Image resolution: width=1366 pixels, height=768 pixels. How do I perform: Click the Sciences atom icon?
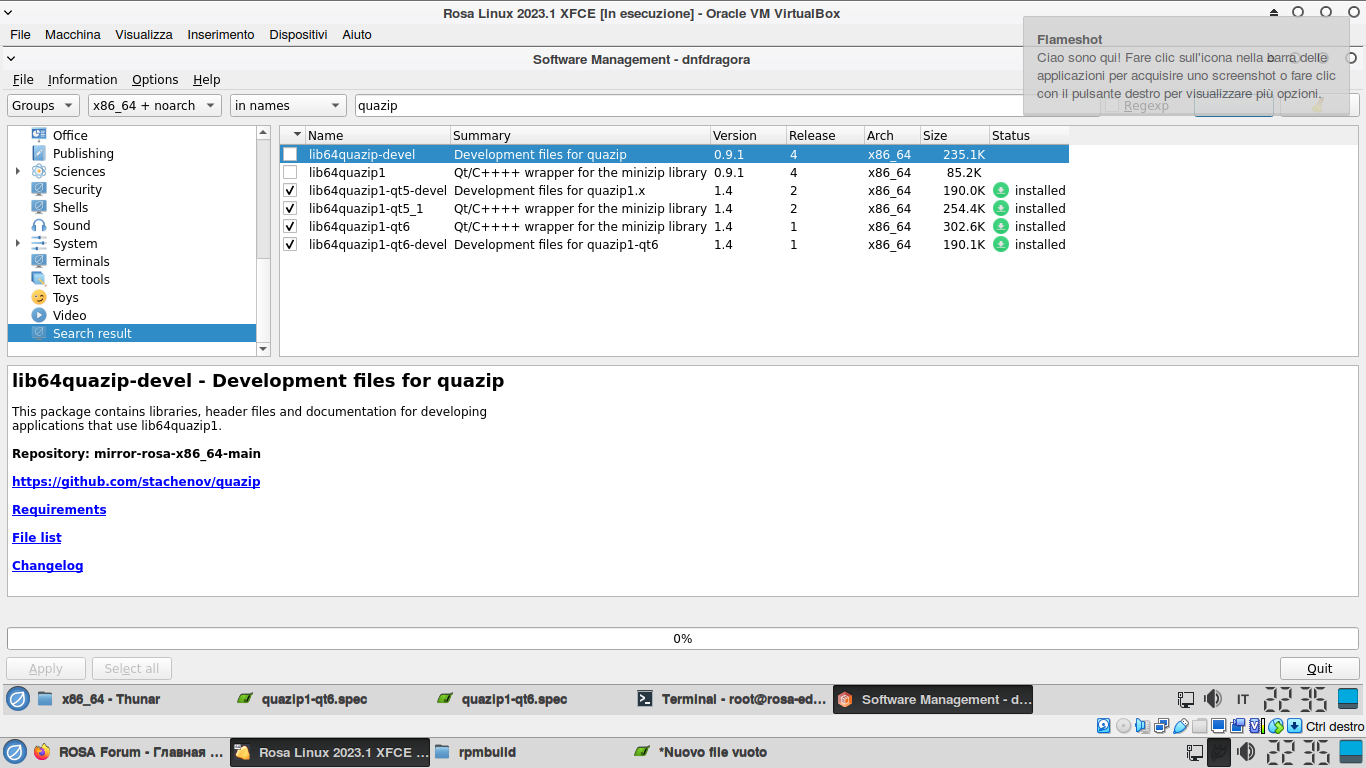39,171
